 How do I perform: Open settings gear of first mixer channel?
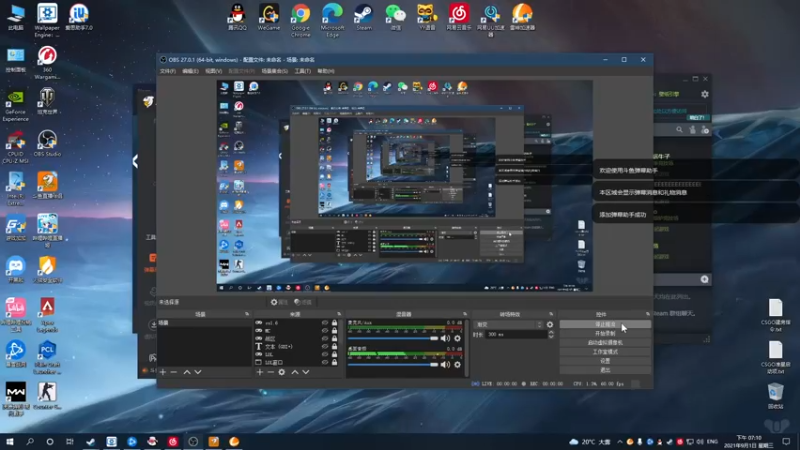[457, 338]
